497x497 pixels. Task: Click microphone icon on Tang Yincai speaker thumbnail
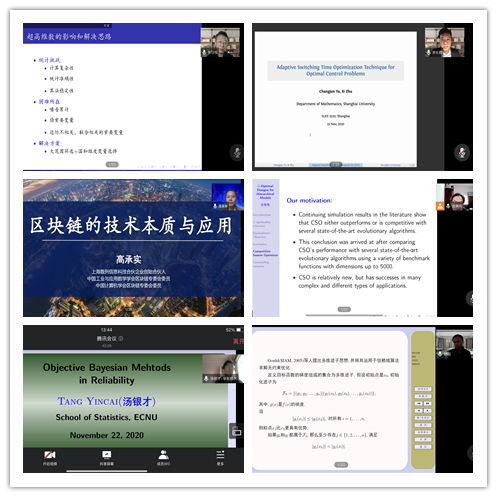click(x=206, y=378)
